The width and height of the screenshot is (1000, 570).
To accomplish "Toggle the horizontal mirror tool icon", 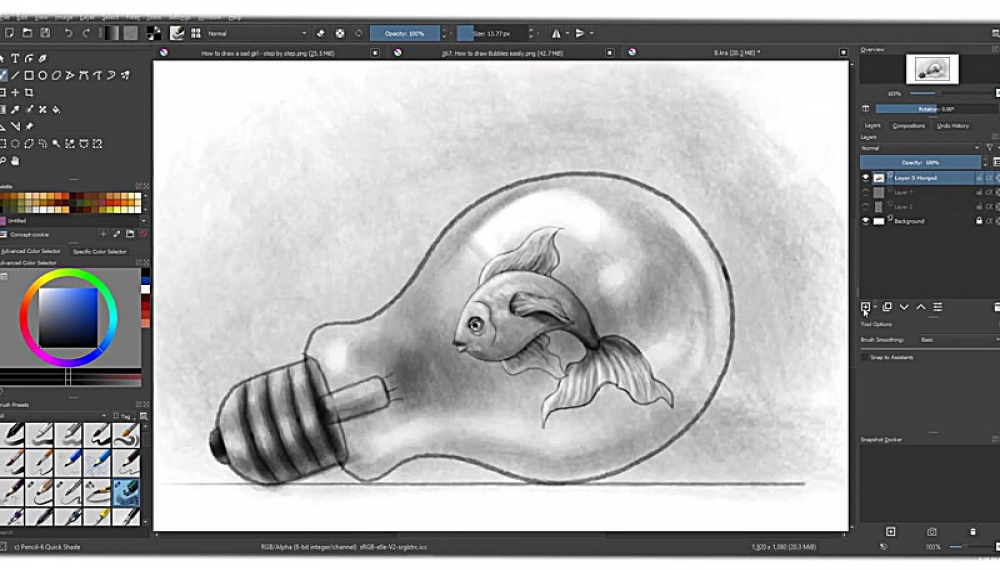I will pyautogui.click(x=556, y=33).
